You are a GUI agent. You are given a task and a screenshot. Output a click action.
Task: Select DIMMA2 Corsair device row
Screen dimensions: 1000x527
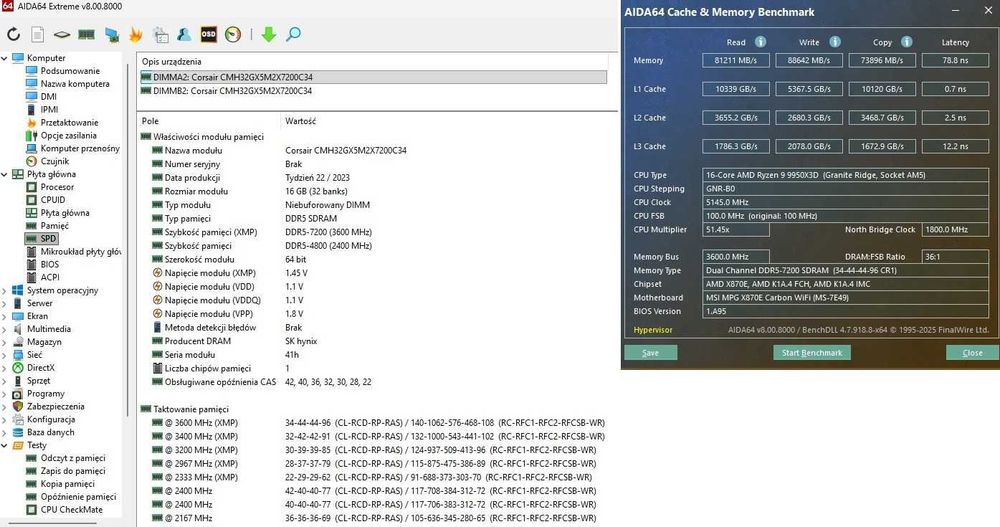click(373, 77)
